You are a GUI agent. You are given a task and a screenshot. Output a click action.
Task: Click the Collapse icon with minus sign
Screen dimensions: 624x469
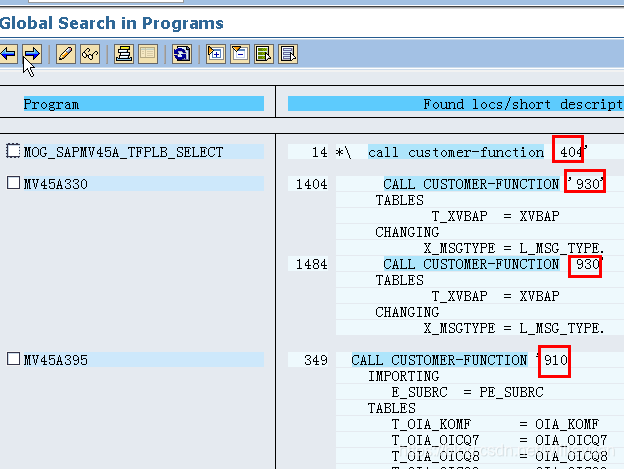coord(240,54)
